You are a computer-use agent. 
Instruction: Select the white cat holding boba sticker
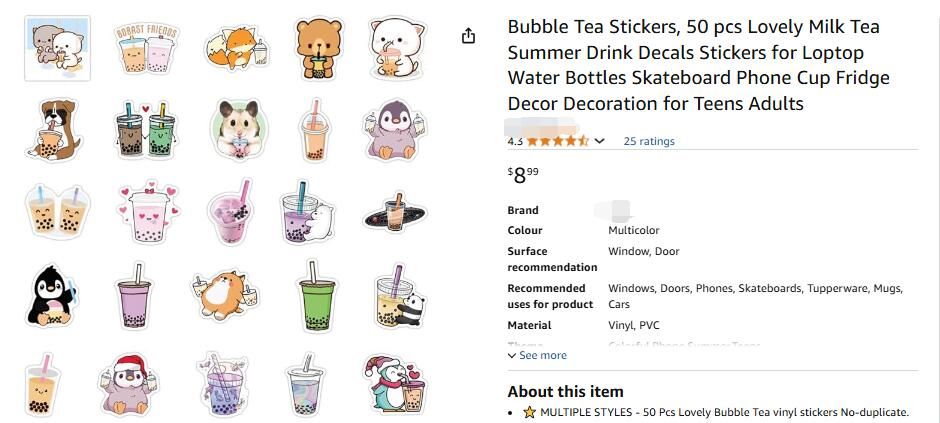click(396, 48)
